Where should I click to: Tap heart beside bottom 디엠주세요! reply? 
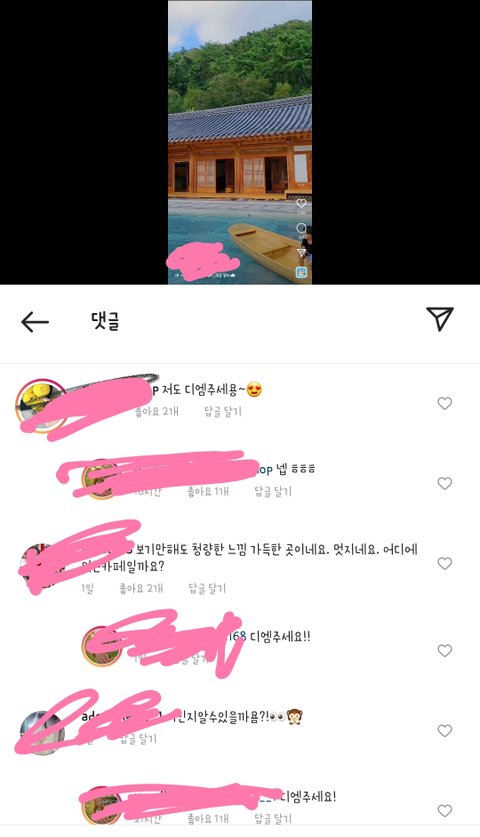click(x=445, y=811)
